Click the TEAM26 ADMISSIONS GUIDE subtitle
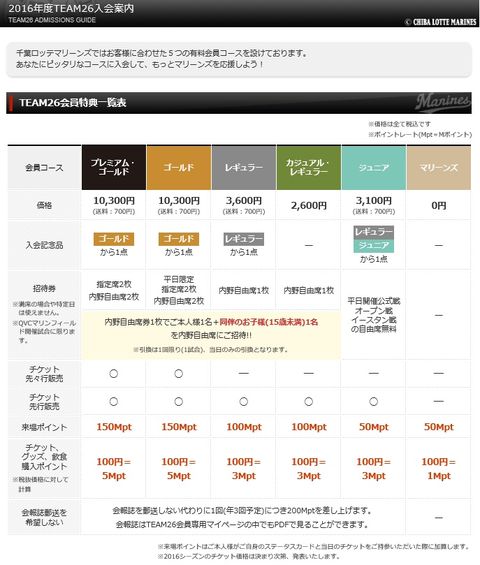Image resolution: width=480 pixels, height=565 pixels. click(52, 20)
